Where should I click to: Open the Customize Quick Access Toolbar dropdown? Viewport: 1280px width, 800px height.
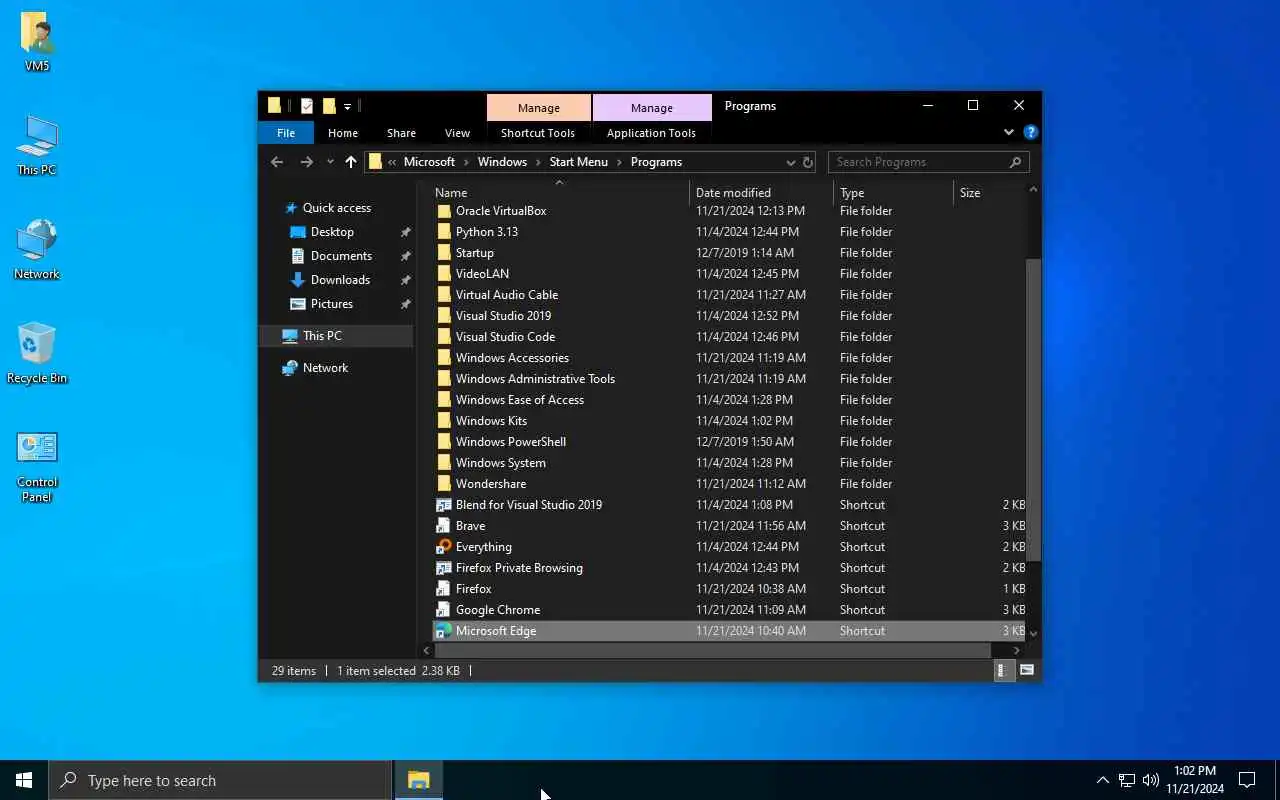347,106
